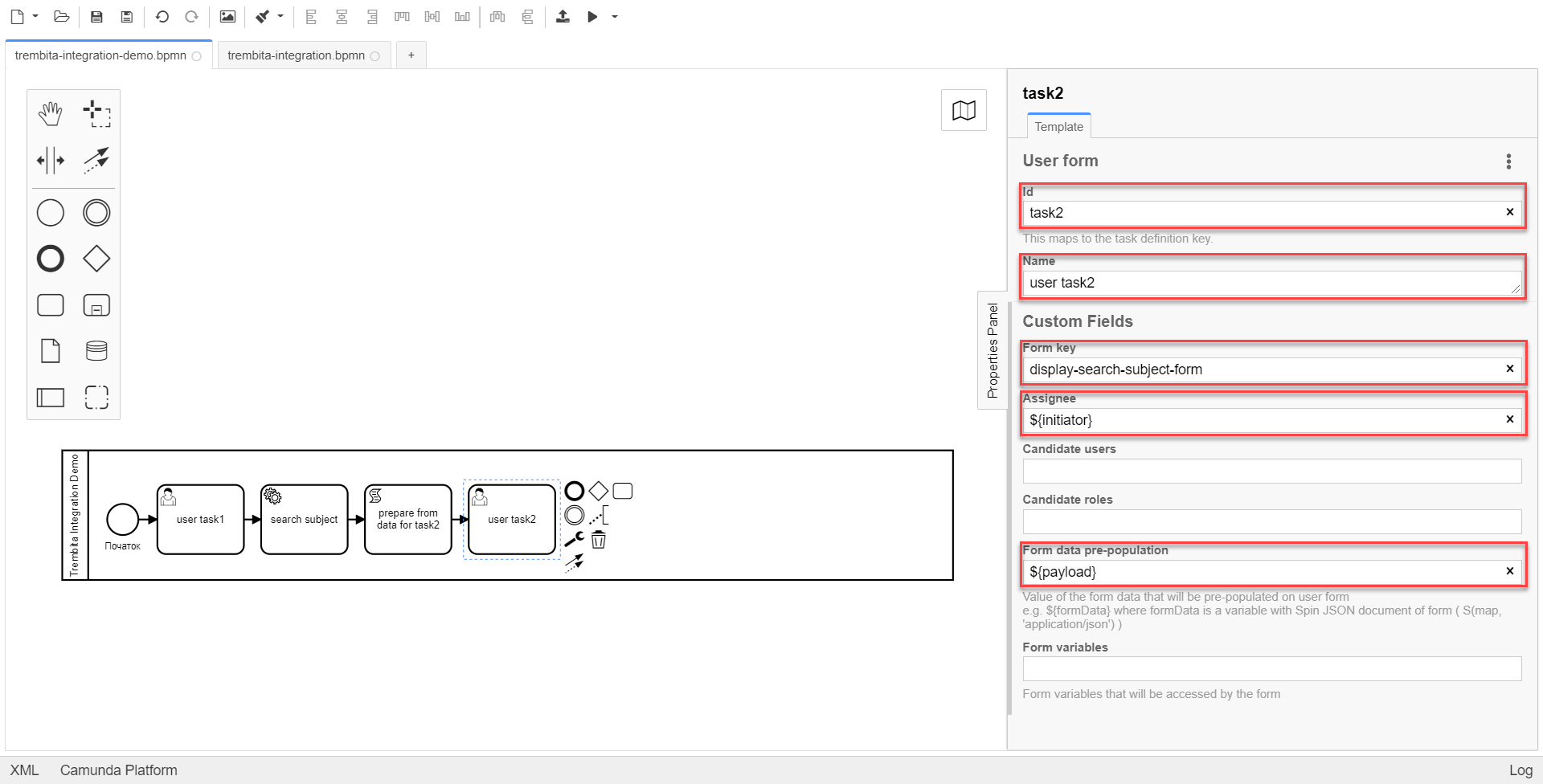Open the User form three-dot menu
The image size is (1543, 784).
point(1508,161)
